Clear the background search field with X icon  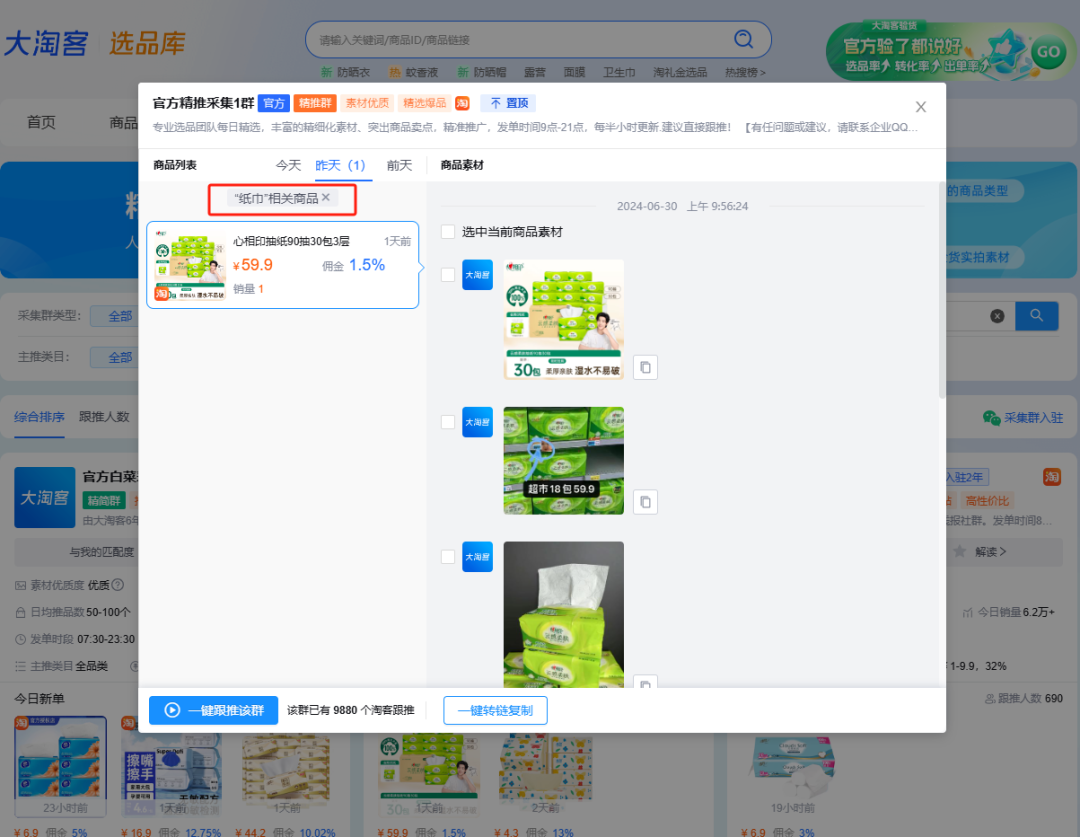tap(997, 316)
